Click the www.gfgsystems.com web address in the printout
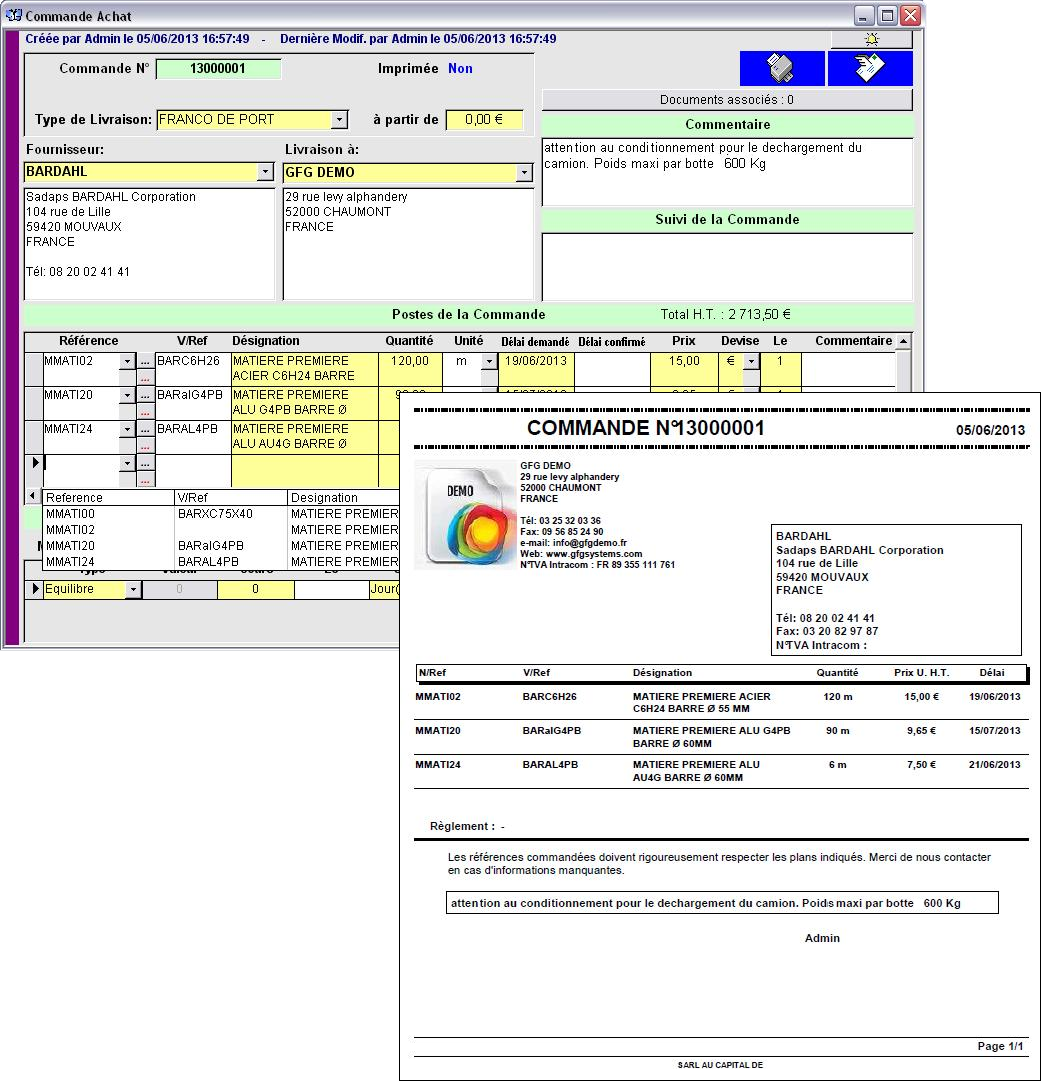 (x=594, y=554)
